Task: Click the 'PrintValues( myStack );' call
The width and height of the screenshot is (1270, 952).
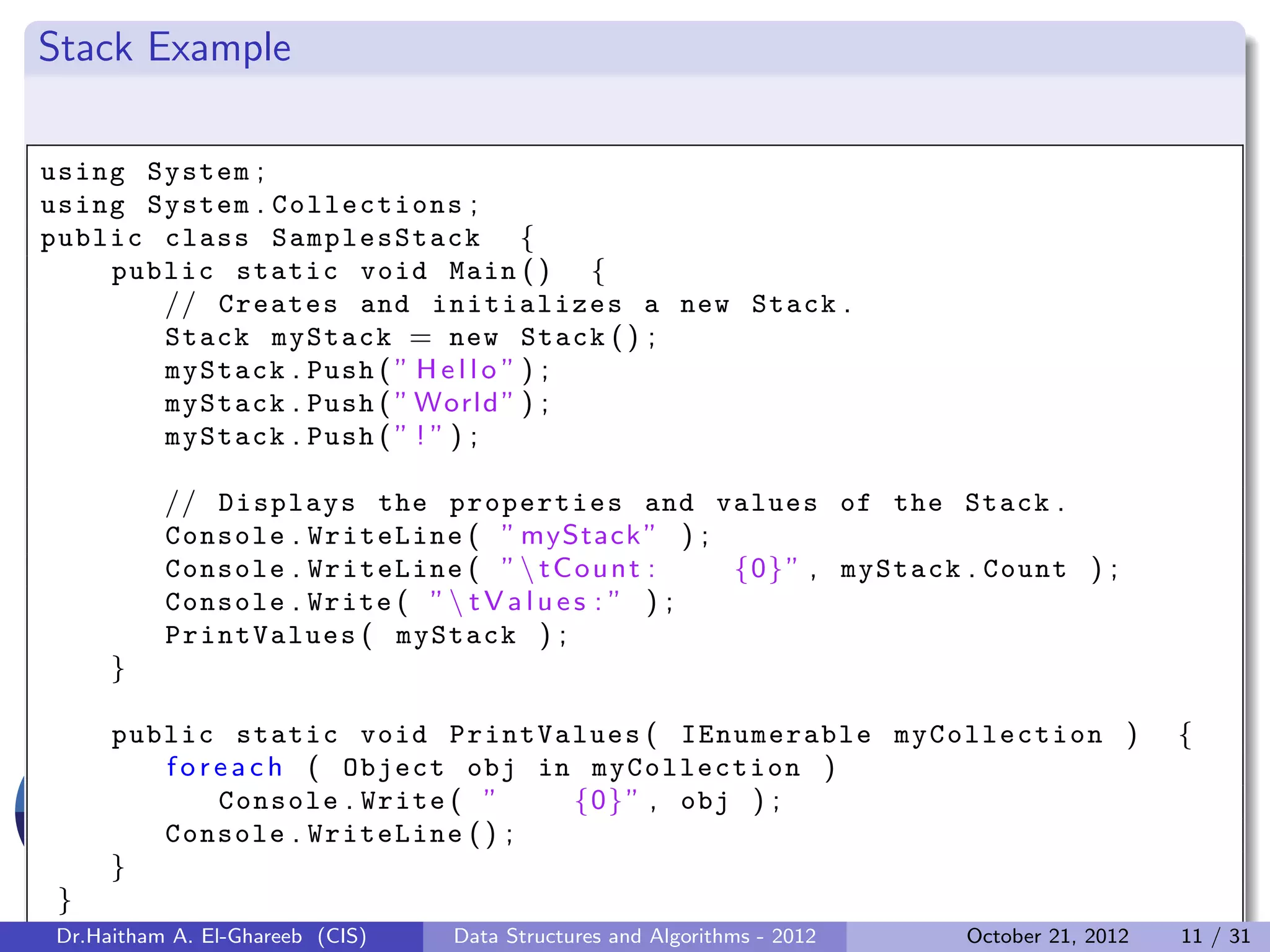Action: coord(366,636)
